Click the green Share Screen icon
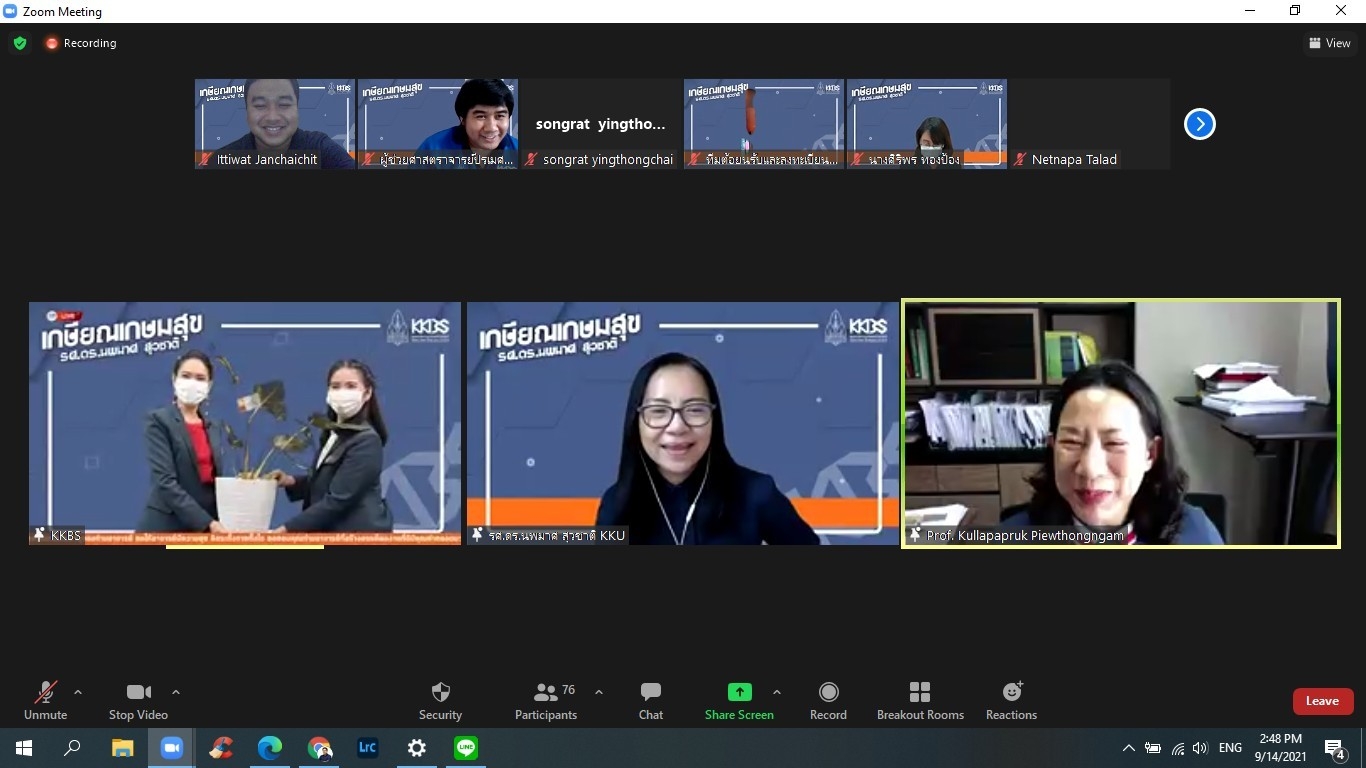 click(x=739, y=692)
